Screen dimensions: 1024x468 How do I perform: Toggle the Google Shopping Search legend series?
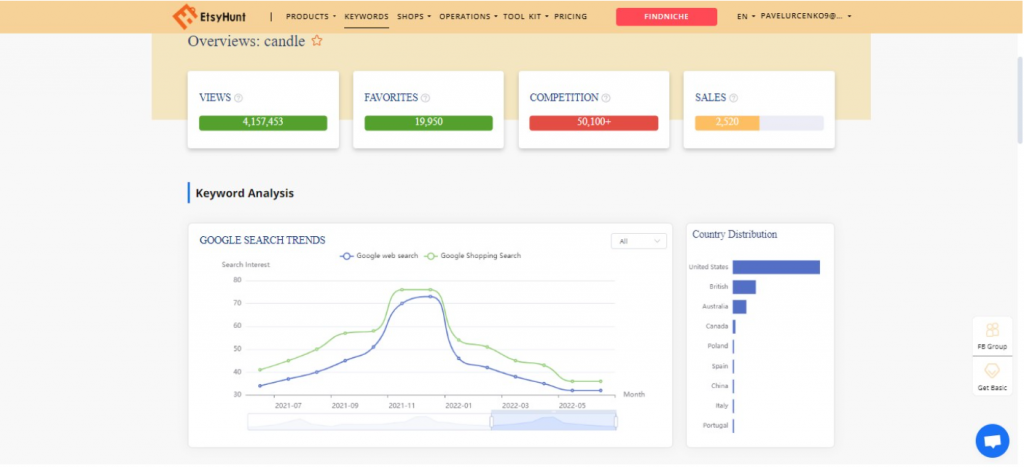click(472, 256)
